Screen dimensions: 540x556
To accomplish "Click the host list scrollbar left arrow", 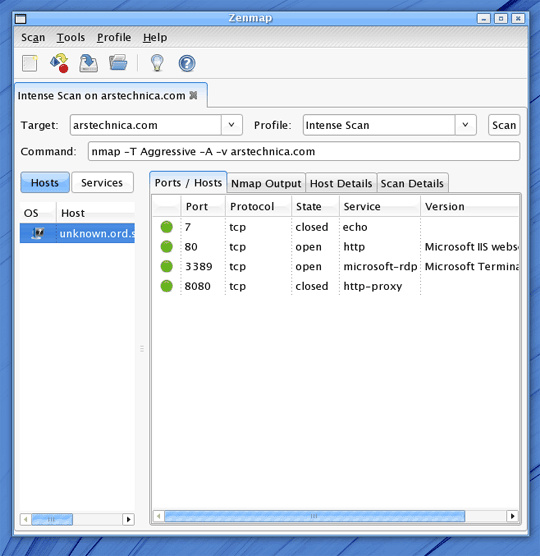I will (26, 519).
